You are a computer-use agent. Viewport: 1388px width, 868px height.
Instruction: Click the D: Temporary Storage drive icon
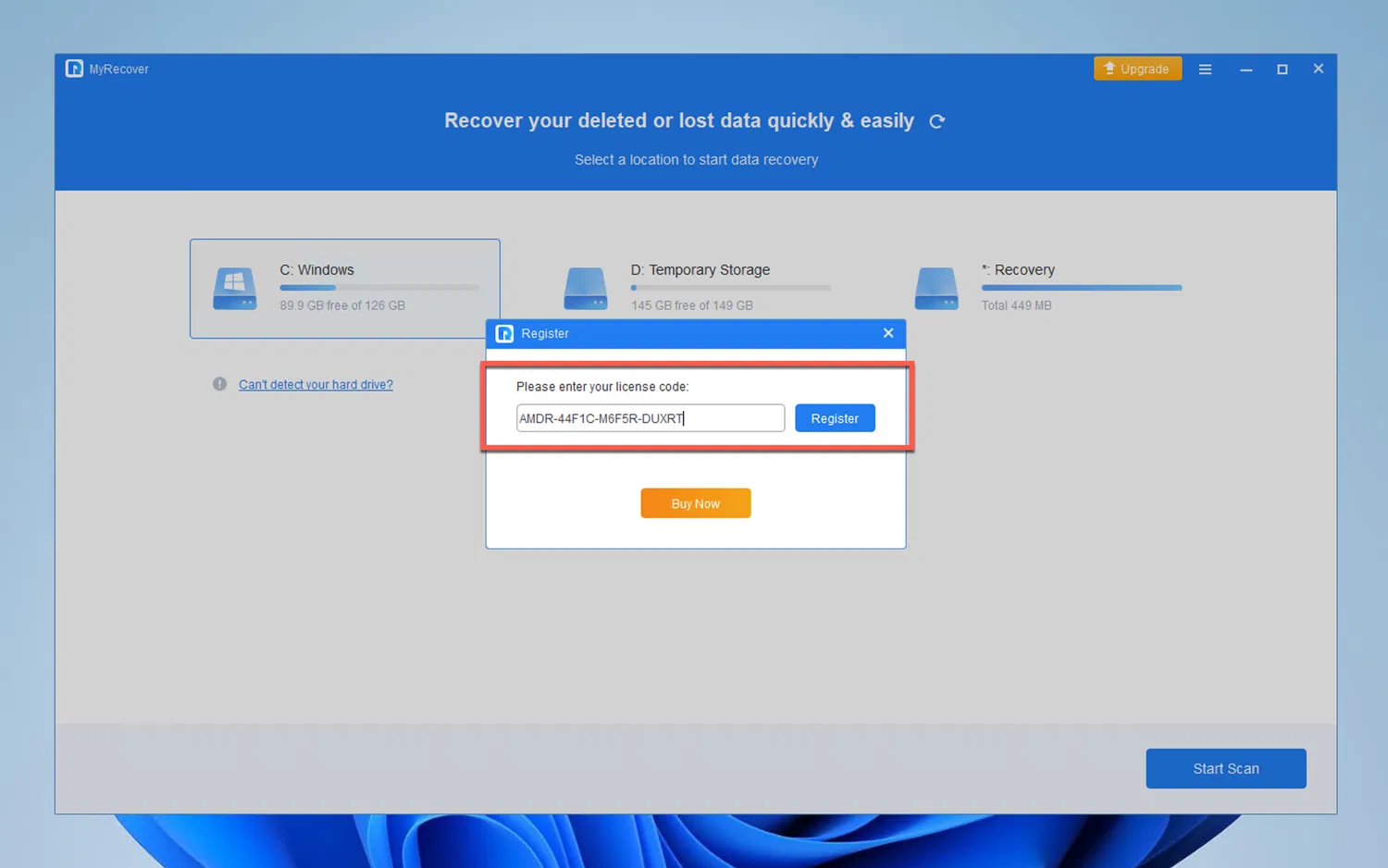585,288
